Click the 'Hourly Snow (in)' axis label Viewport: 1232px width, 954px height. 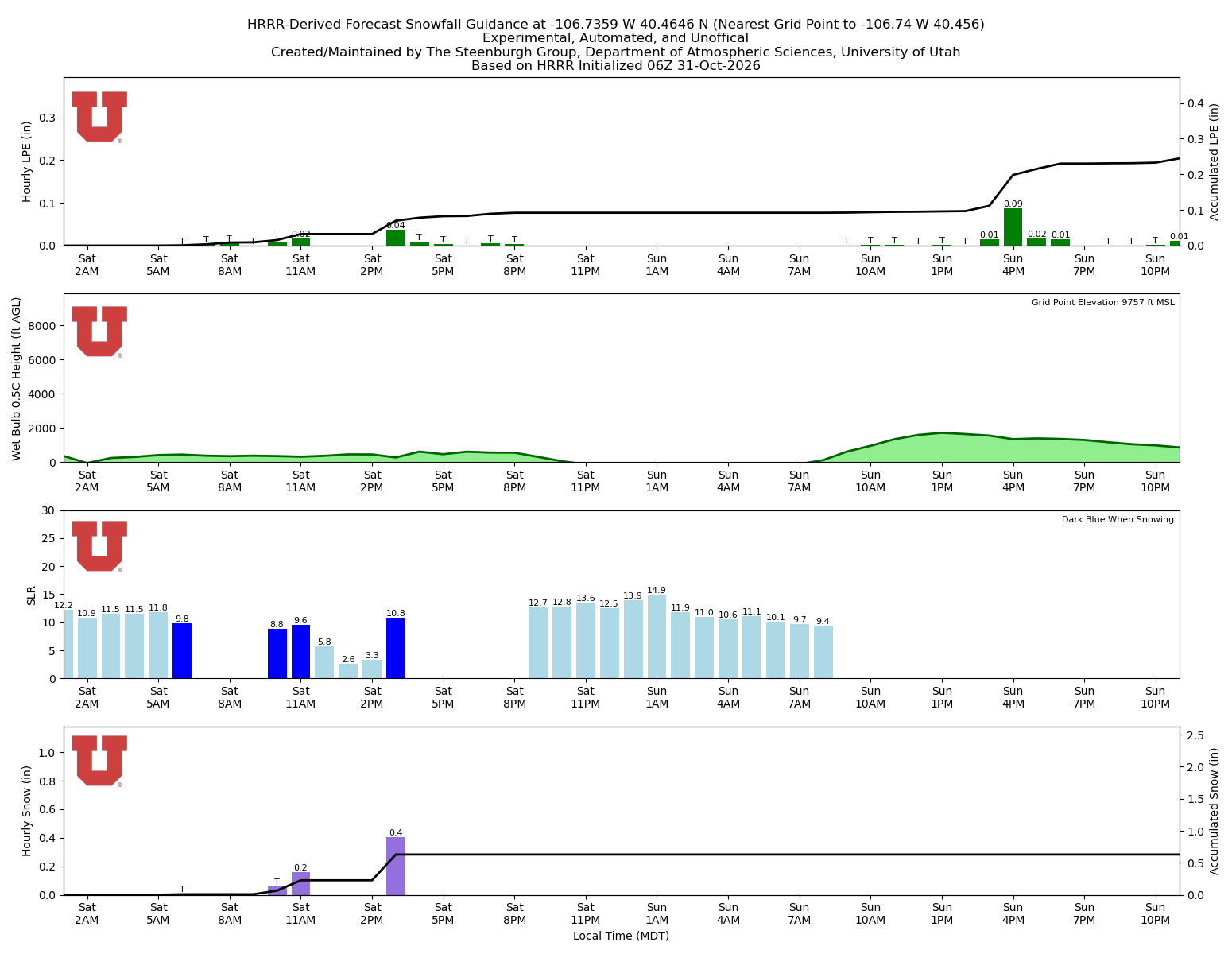[27, 811]
